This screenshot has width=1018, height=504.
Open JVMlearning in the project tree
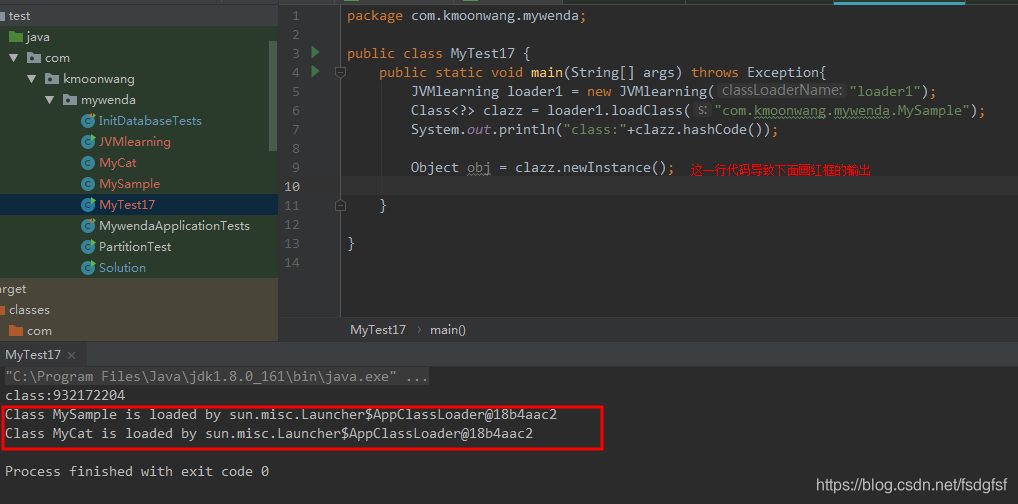(134, 142)
